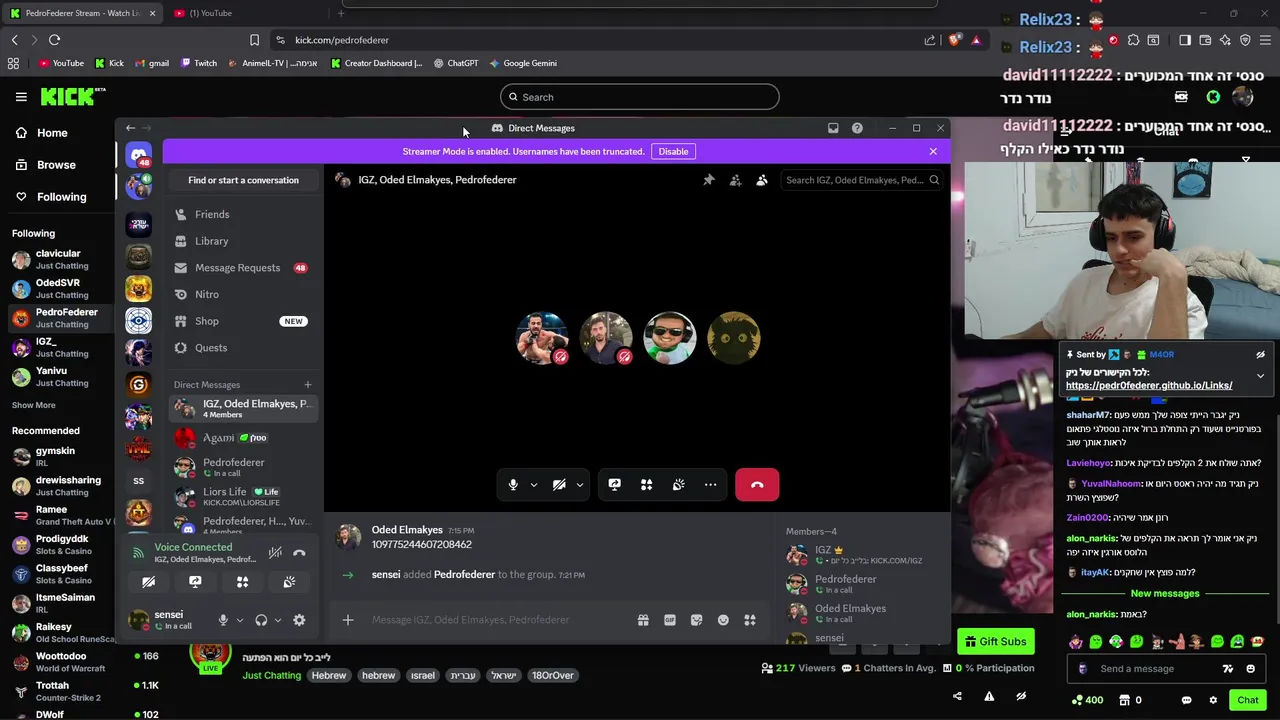
Task: Disable Streamer Mode via the banner button
Action: [673, 151]
